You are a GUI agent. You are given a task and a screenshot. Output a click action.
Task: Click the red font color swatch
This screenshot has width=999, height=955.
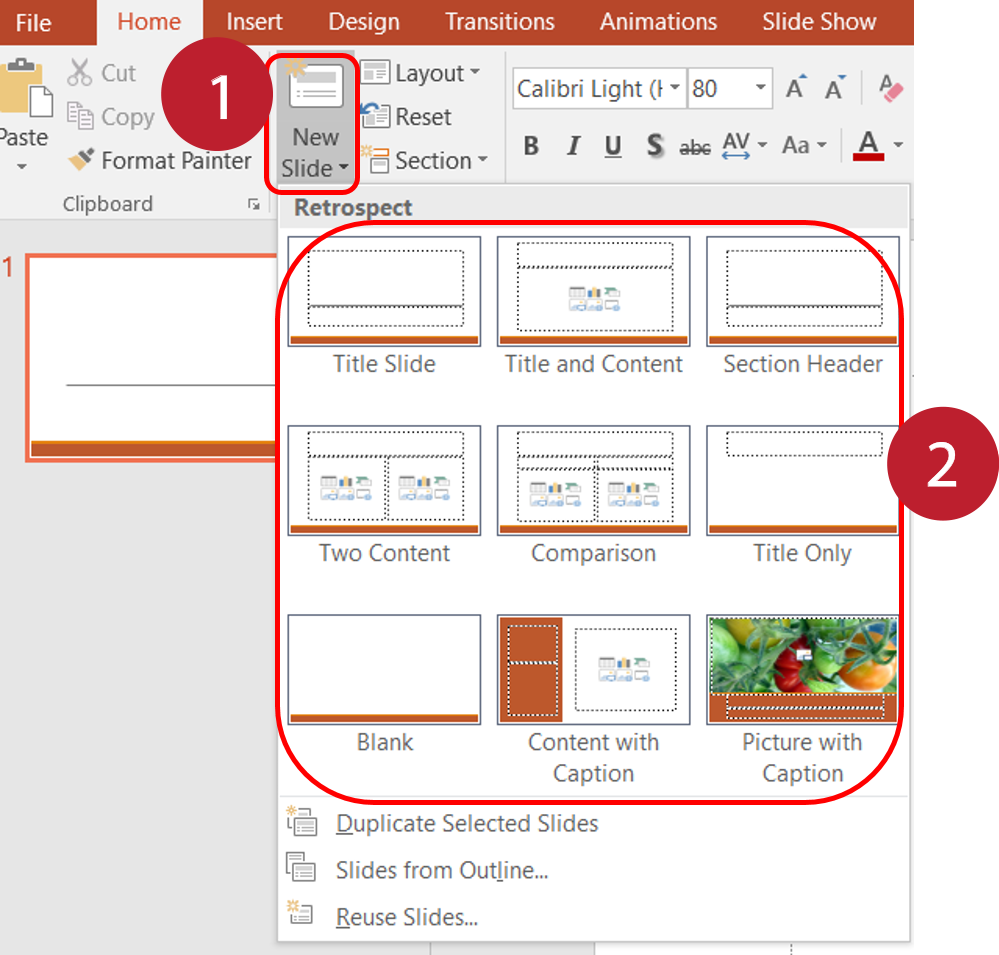coord(869,148)
